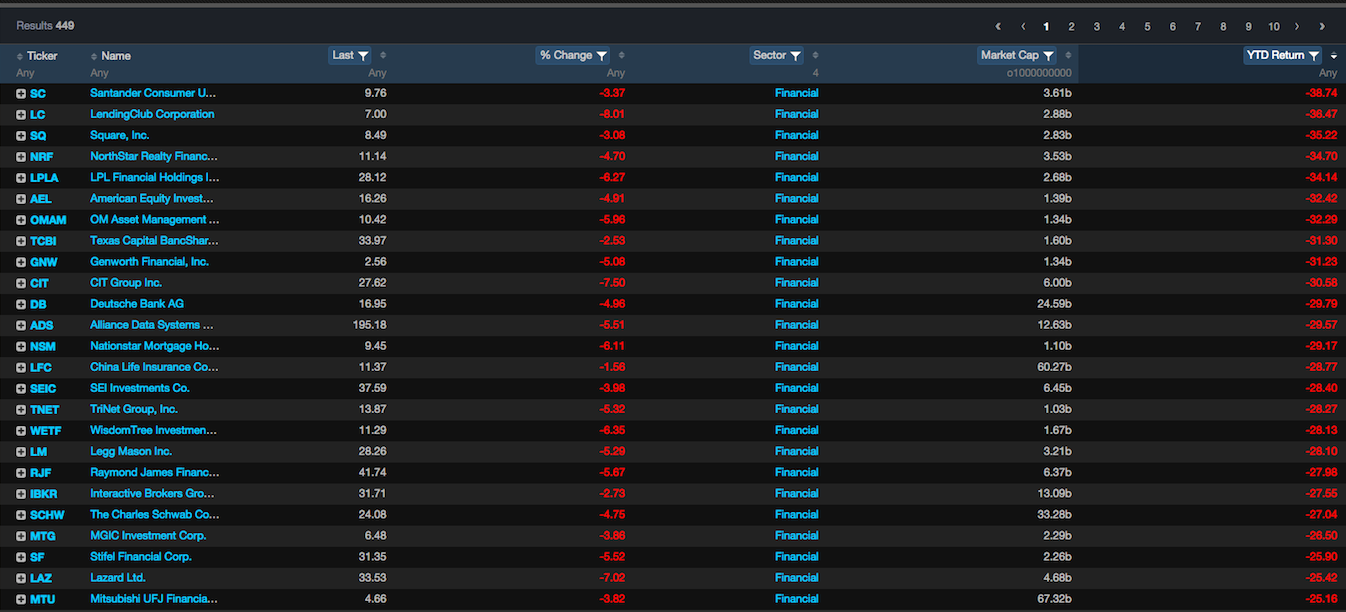The height and width of the screenshot is (612, 1346).
Task: Click the Financial sector link for IBKR
Action: pyautogui.click(x=797, y=493)
